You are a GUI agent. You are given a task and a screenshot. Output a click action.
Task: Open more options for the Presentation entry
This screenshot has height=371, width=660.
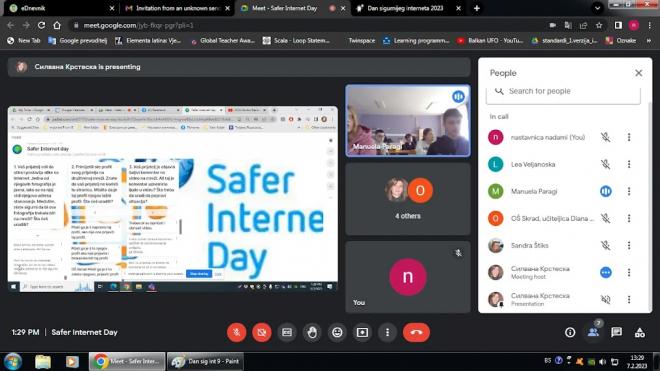[x=629, y=299]
